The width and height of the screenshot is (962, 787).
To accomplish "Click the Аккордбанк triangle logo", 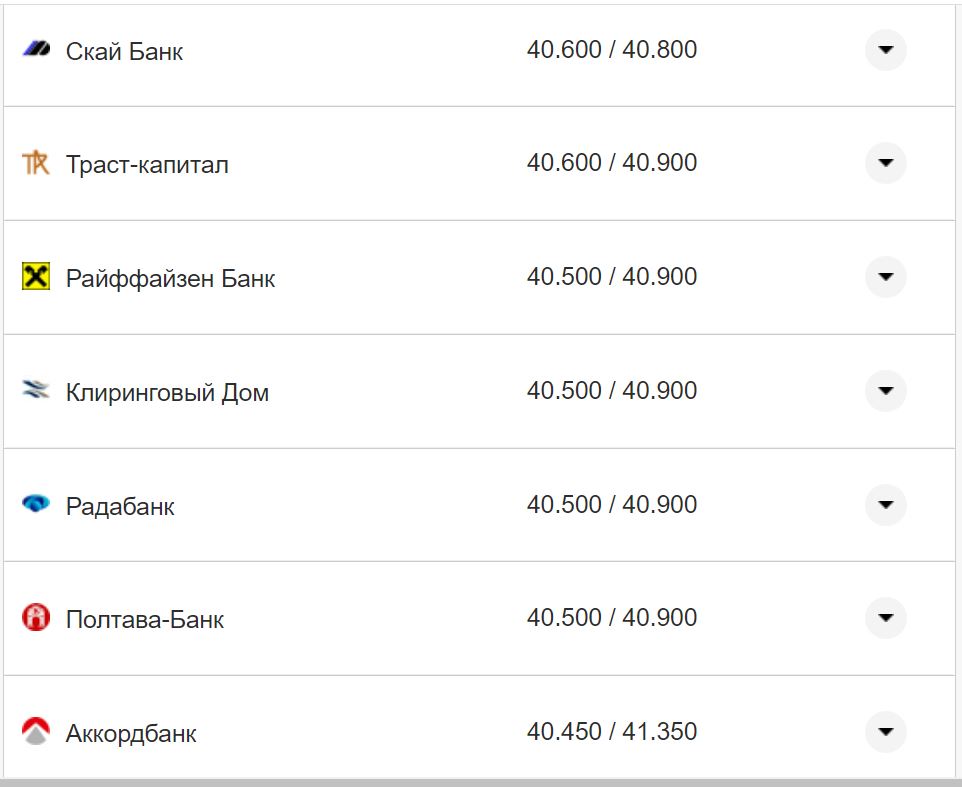I will click(x=36, y=732).
